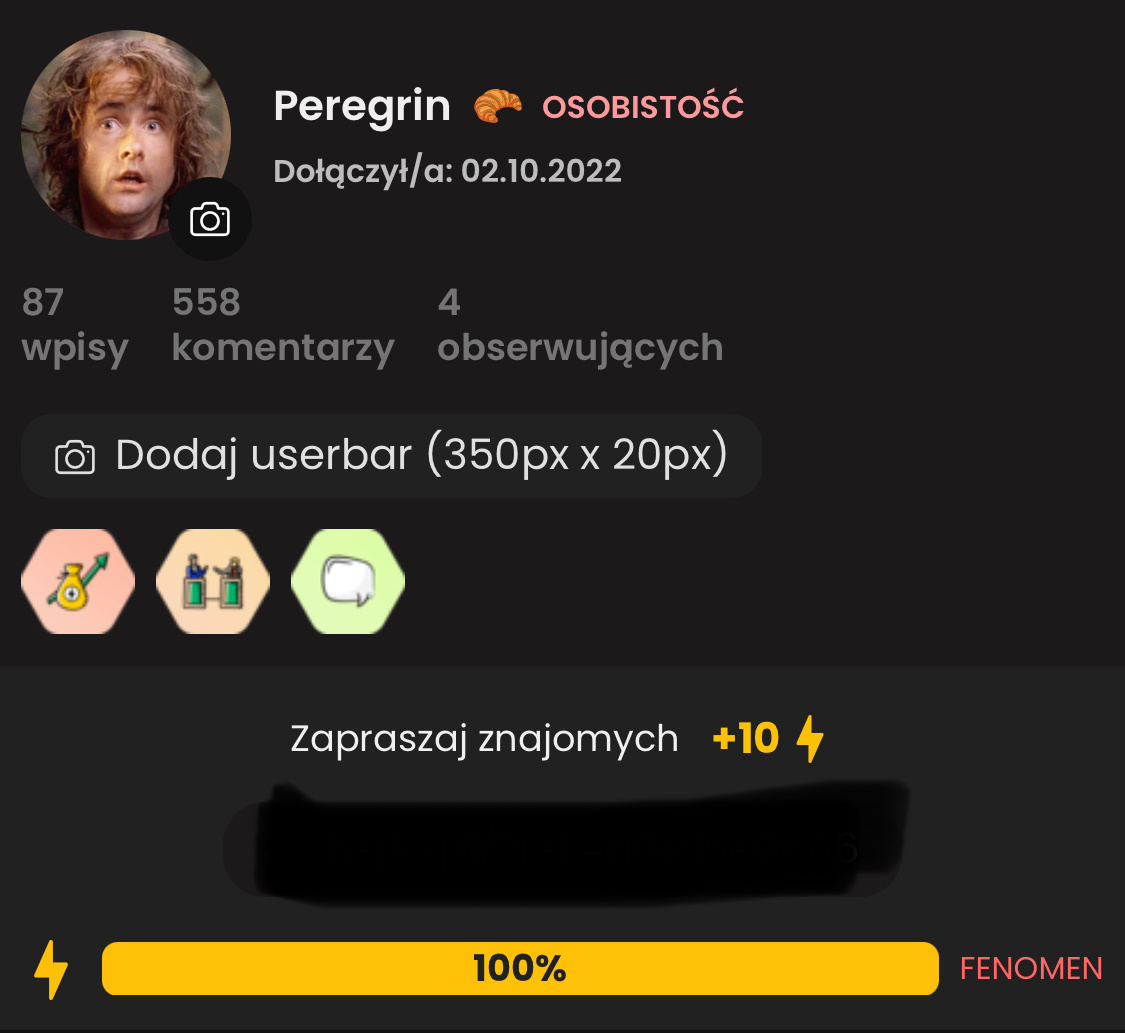Click the Zapraszaj znajomych text
Viewport: 1125px width, 1033px height.
click(484, 738)
